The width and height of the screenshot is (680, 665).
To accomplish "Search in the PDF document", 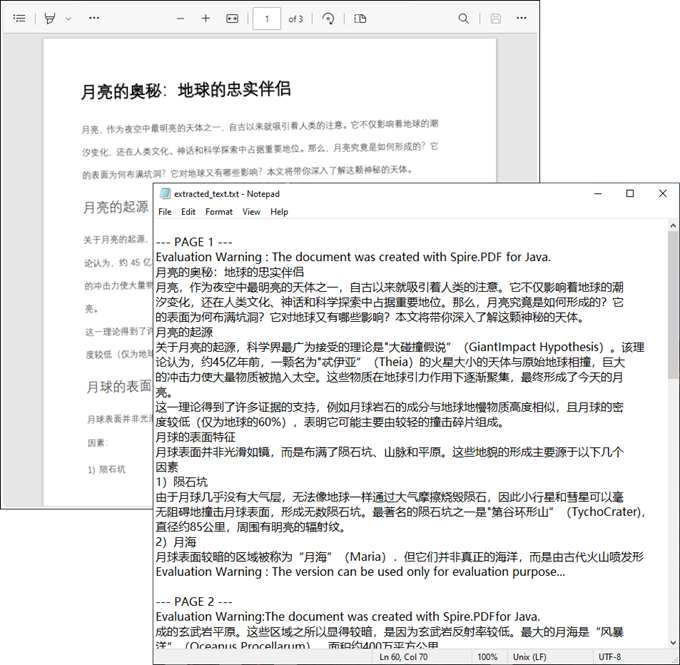I will tap(464, 18).
